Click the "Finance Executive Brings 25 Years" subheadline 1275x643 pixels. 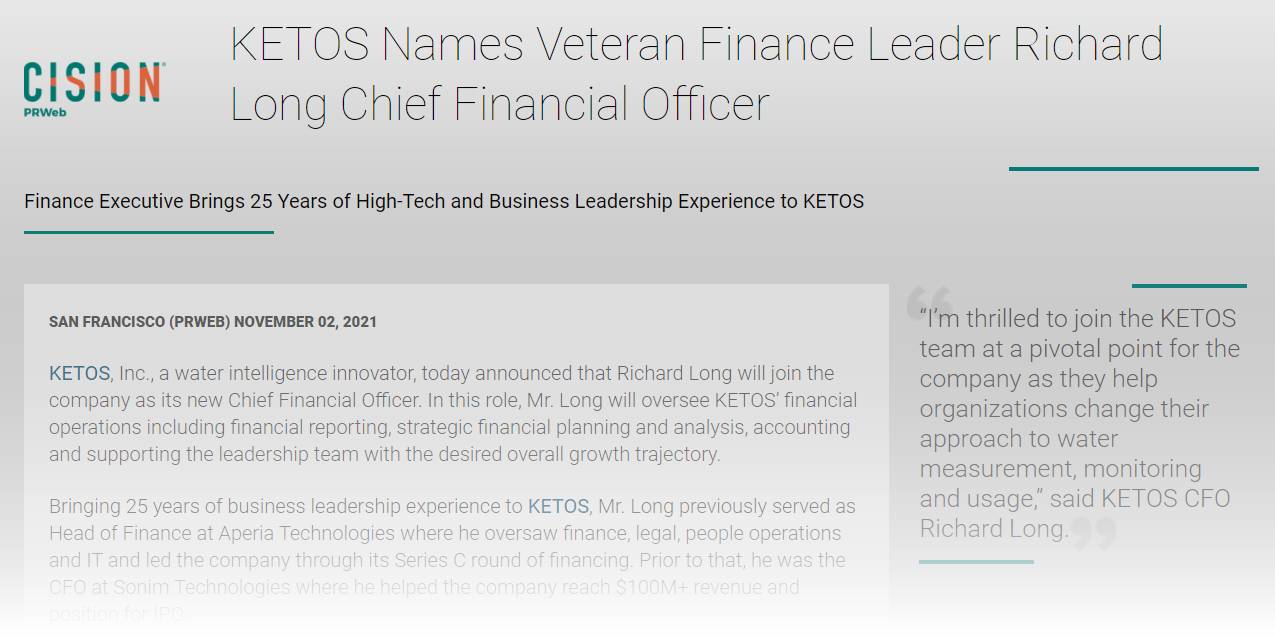pos(443,201)
